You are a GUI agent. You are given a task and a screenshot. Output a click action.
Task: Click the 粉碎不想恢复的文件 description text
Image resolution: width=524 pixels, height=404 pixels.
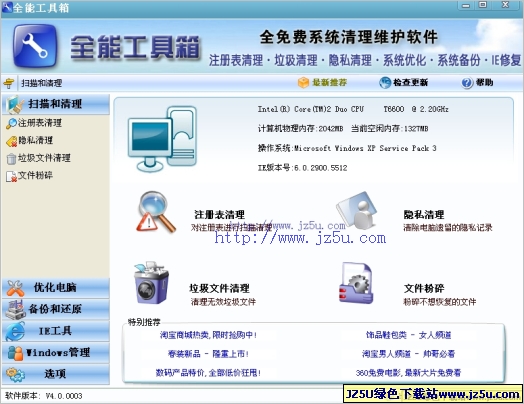coord(440,302)
